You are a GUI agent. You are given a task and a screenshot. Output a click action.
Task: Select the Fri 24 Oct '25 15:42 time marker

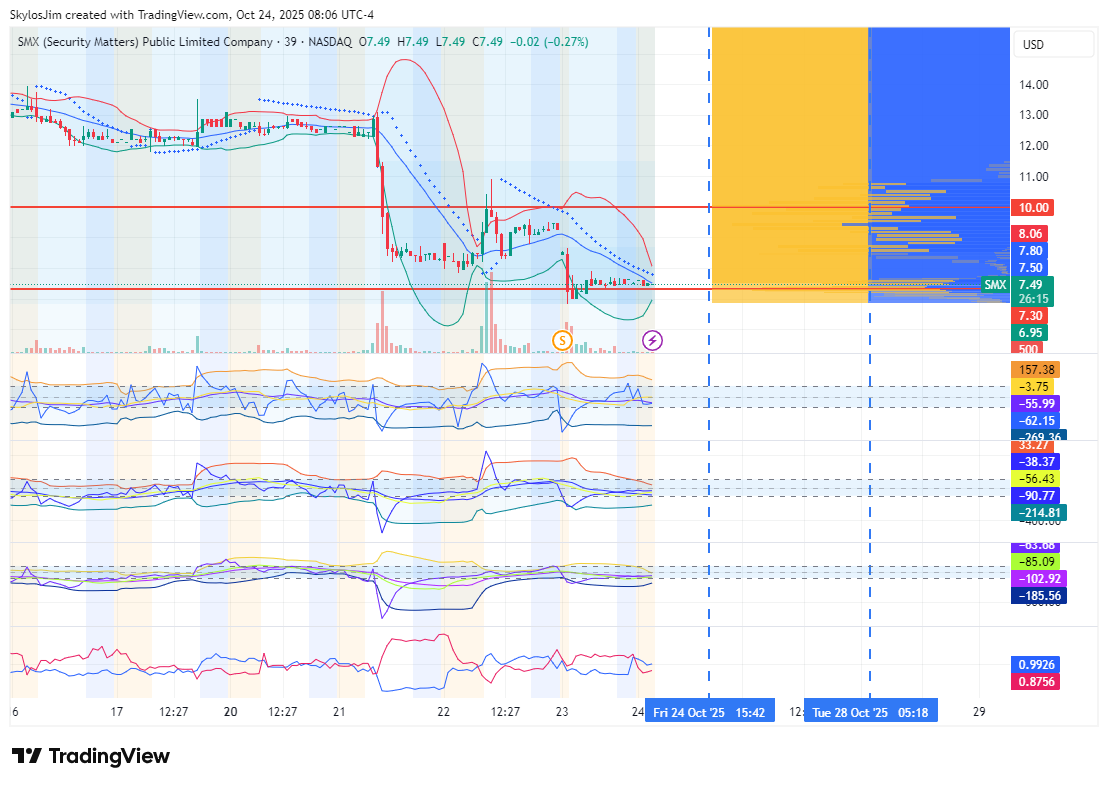pos(709,713)
